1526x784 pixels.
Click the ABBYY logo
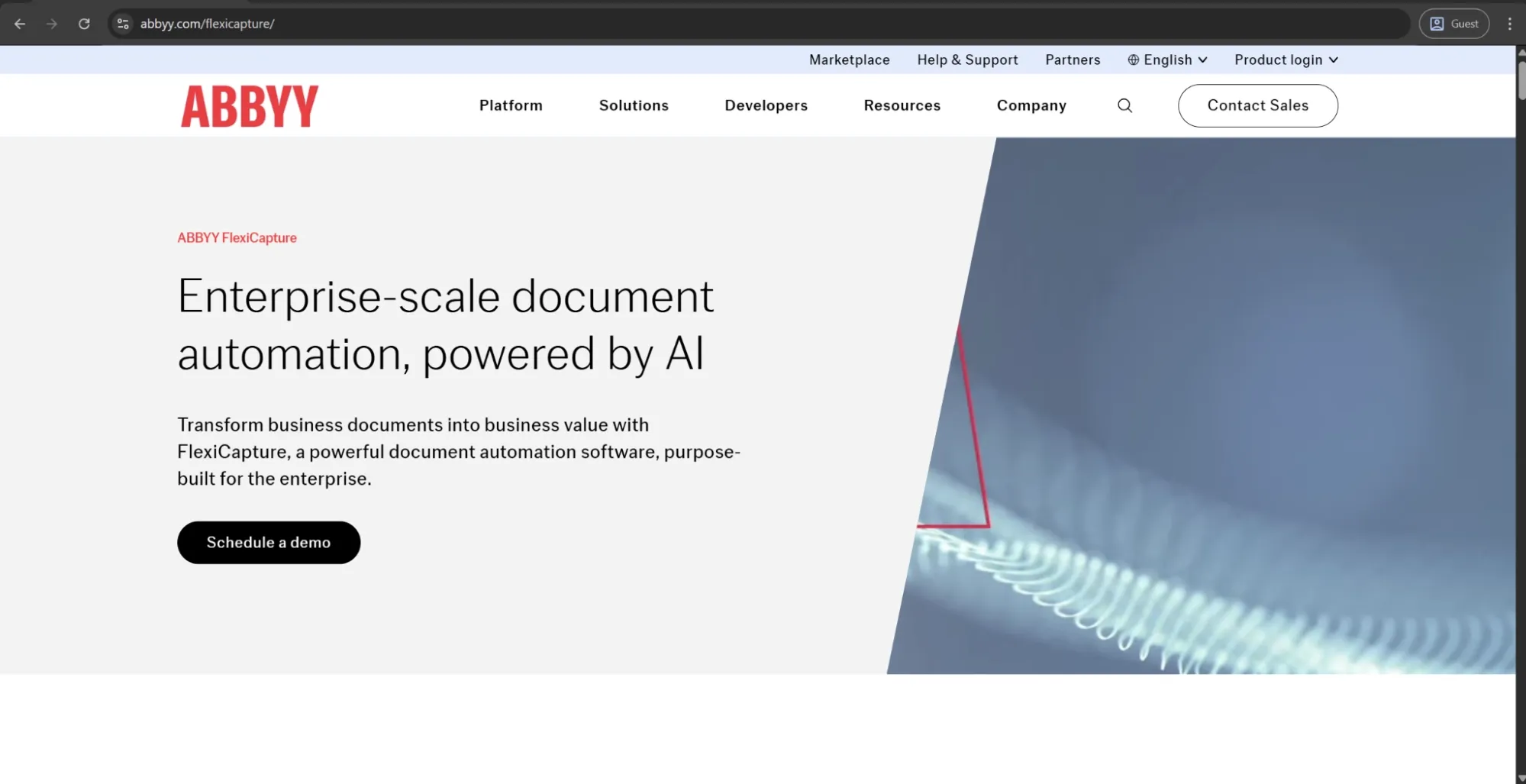(250, 106)
